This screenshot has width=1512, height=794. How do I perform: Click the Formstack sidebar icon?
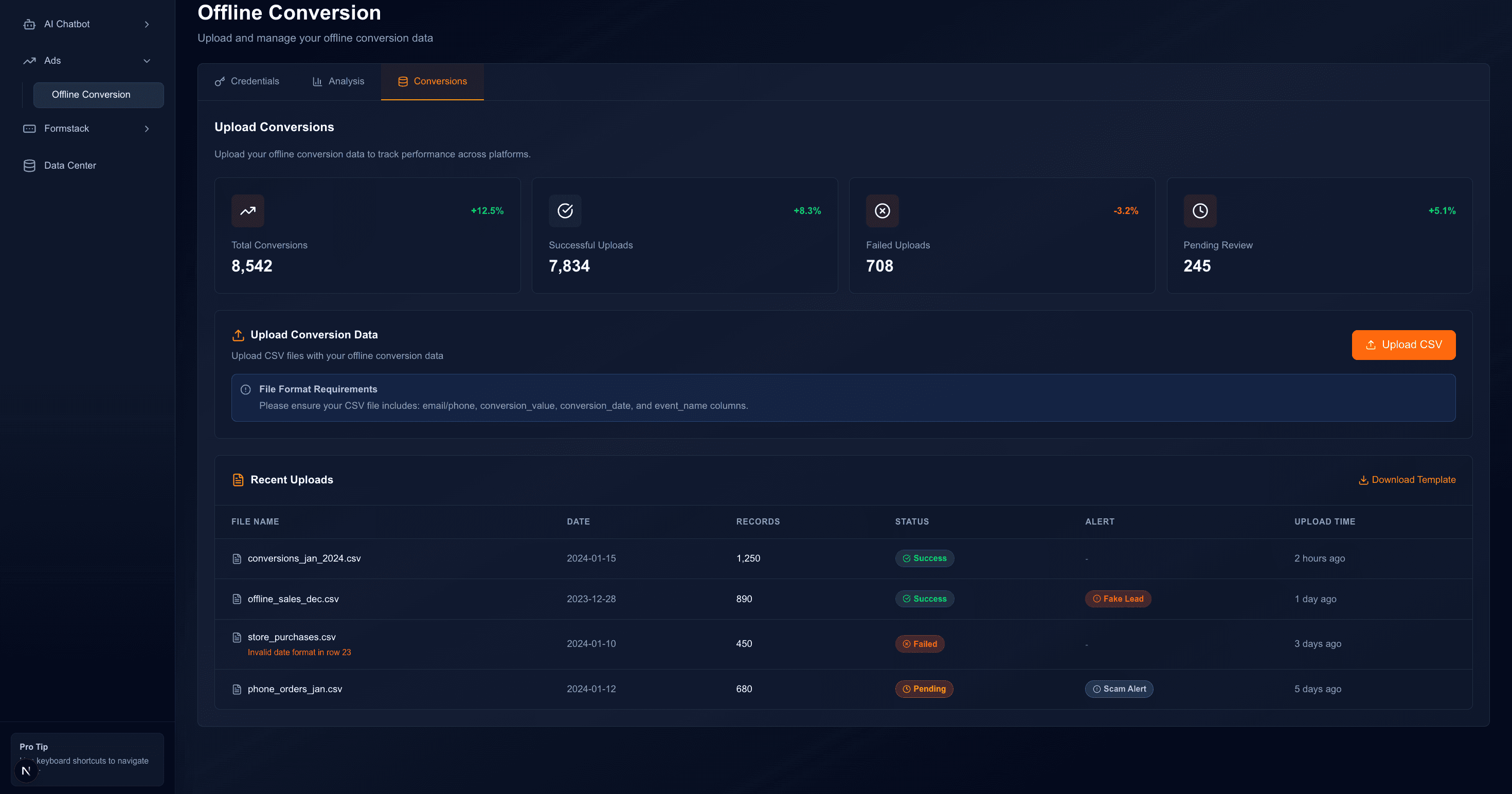point(29,129)
